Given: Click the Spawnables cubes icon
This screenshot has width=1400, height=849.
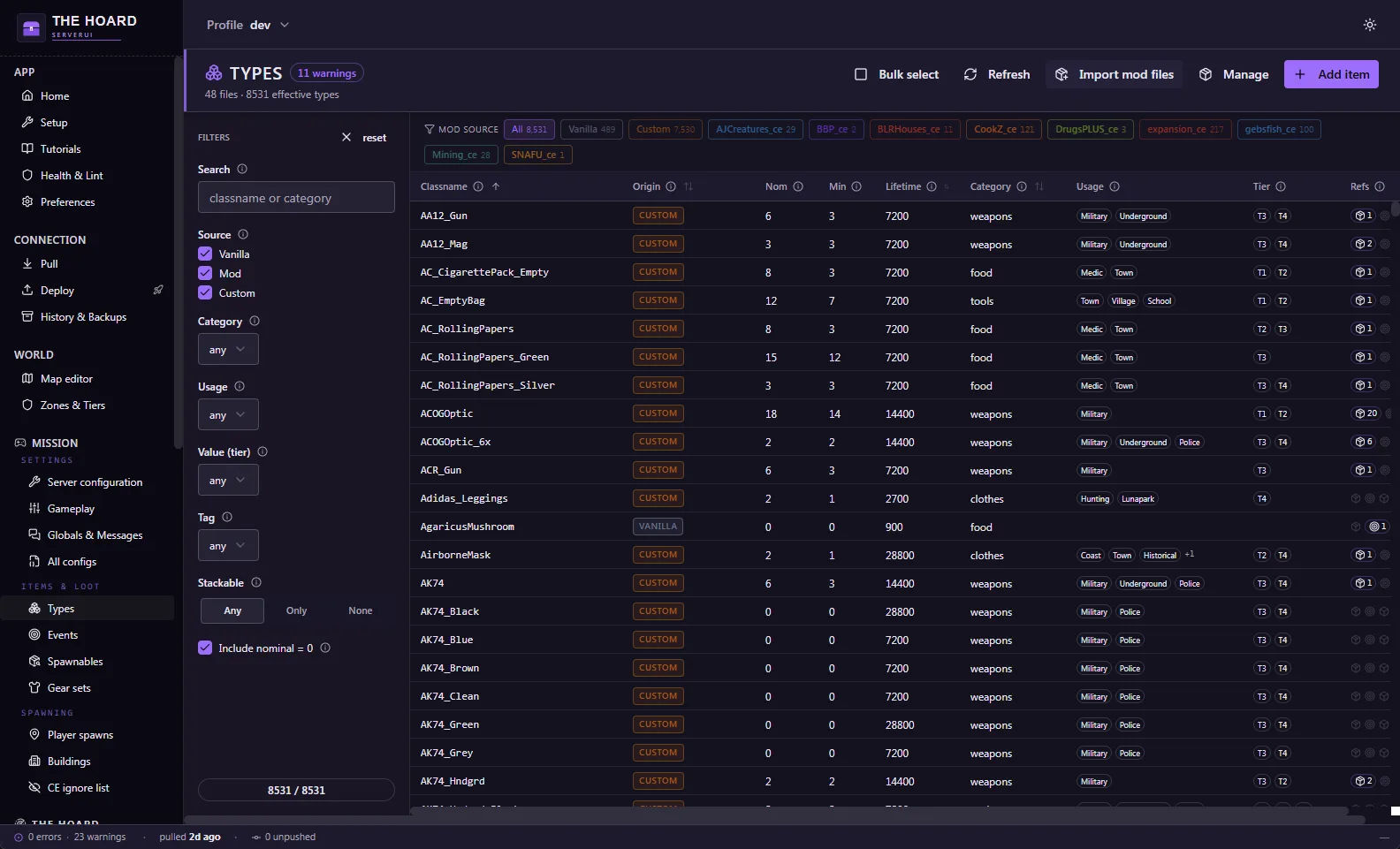Looking at the screenshot, I should tap(34, 661).
